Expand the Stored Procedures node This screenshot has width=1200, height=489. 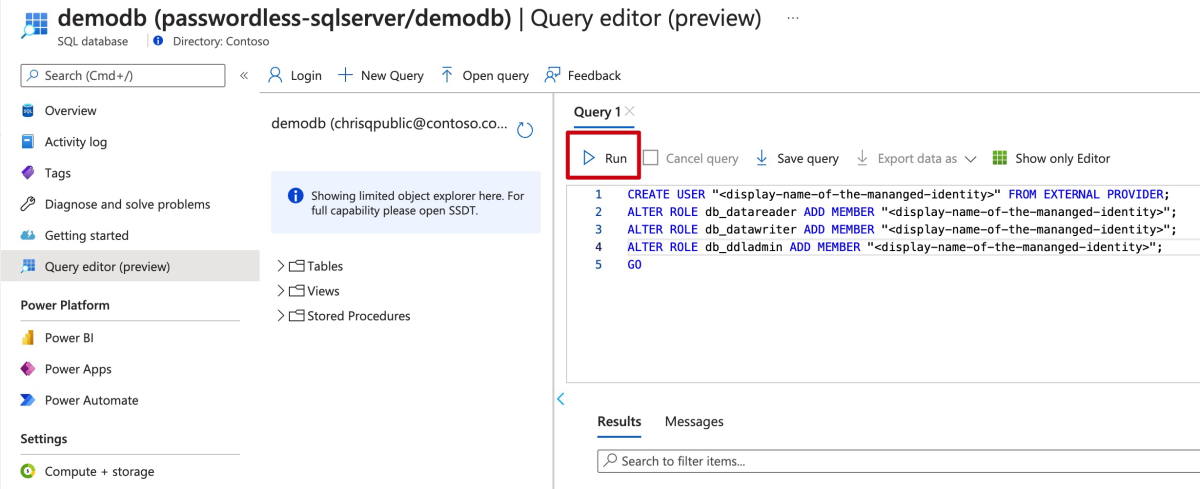280,316
